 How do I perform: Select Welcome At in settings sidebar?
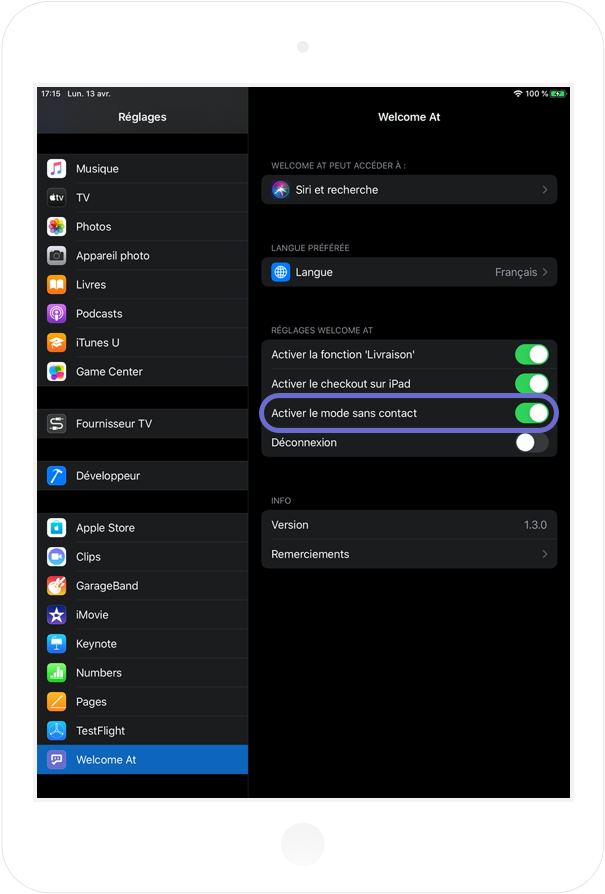coord(143,759)
